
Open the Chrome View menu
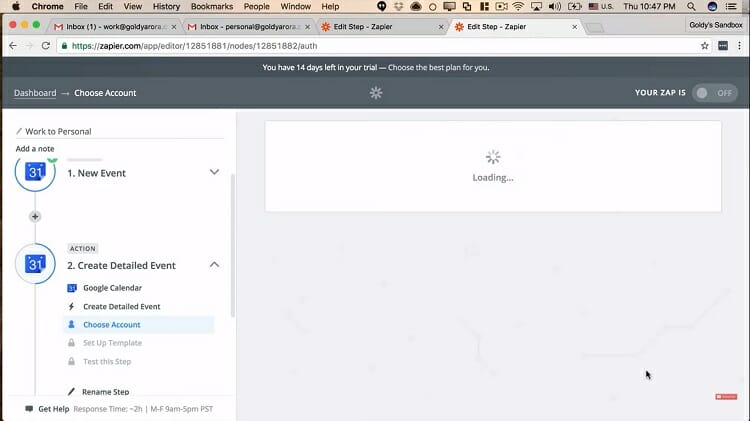tap(132, 6)
